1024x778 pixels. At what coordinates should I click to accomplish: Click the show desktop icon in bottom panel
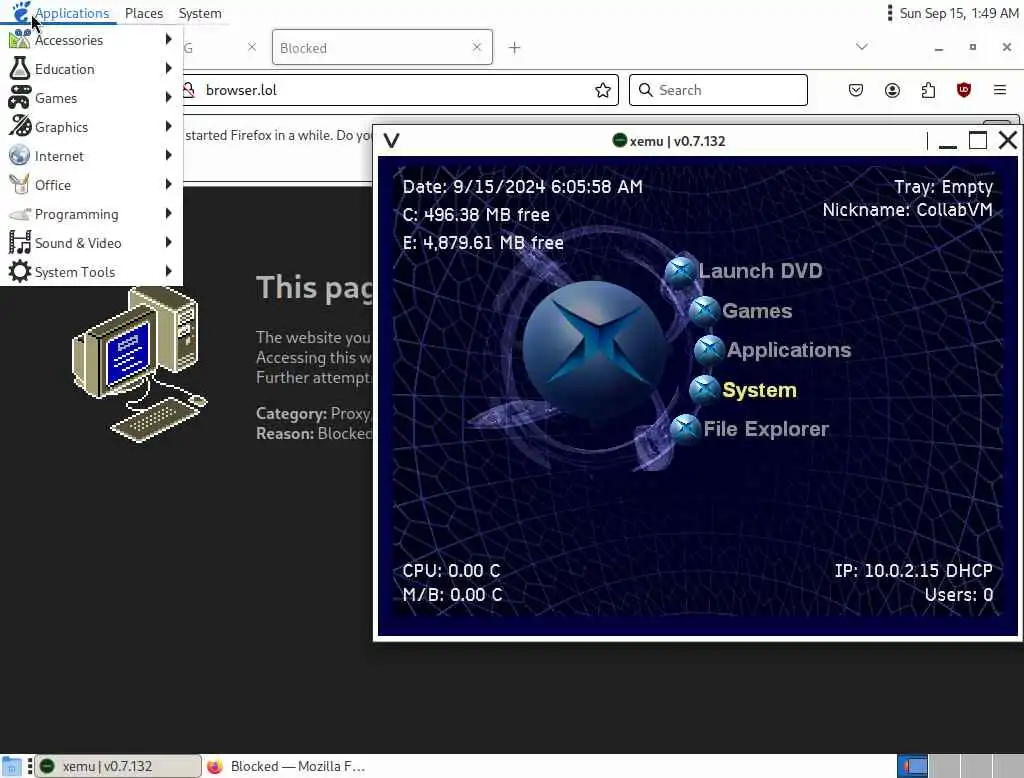click(x=11, y=766)
